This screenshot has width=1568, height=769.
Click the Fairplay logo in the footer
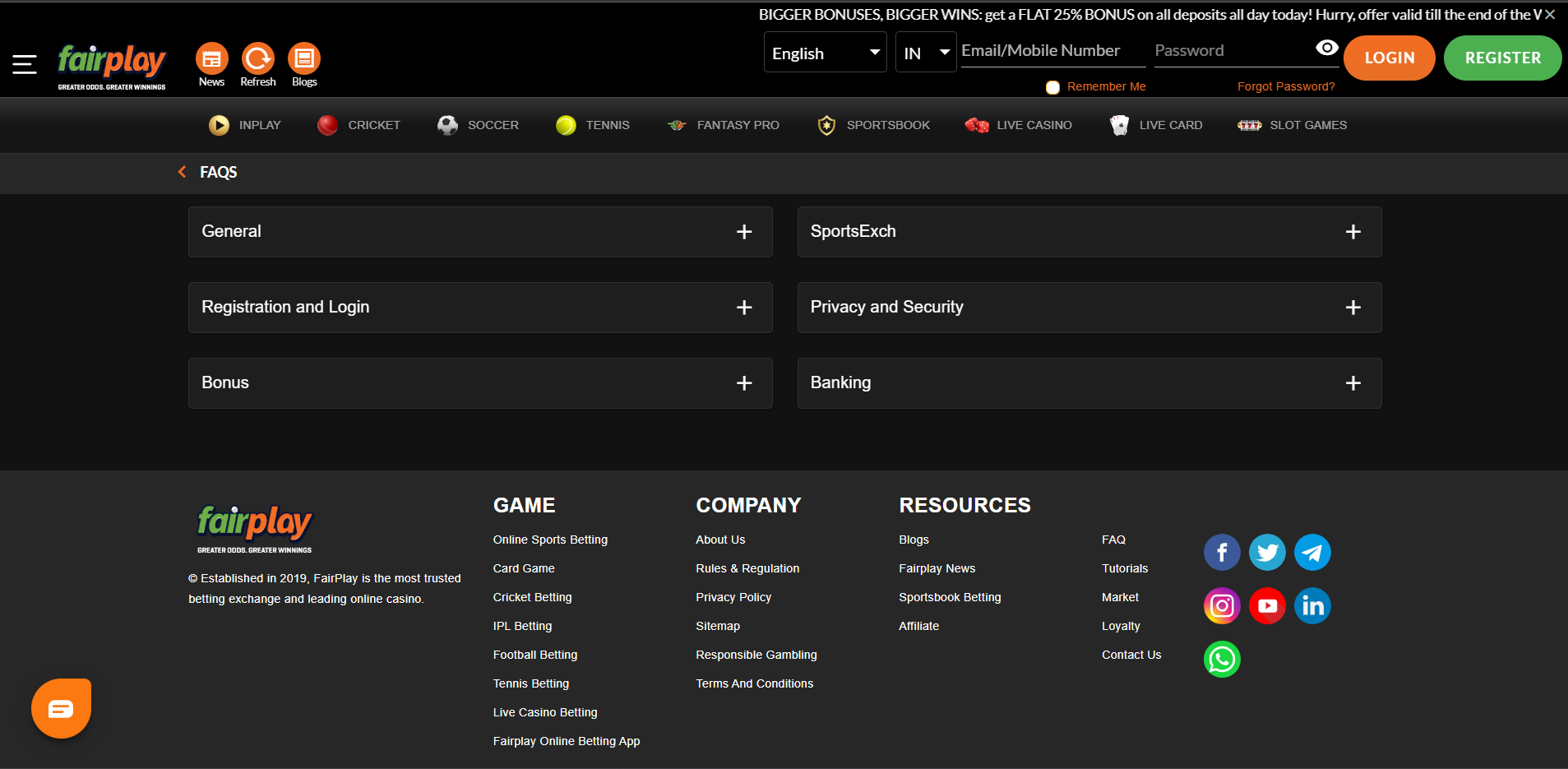coord(255,529)
